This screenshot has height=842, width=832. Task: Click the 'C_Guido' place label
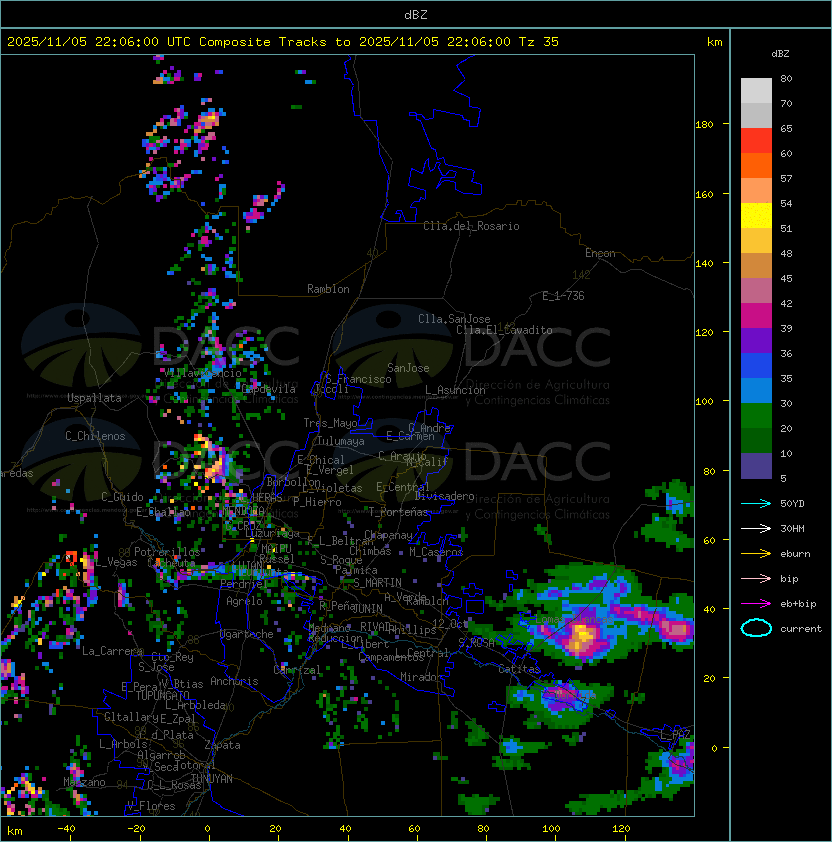[x=122, y=497]
